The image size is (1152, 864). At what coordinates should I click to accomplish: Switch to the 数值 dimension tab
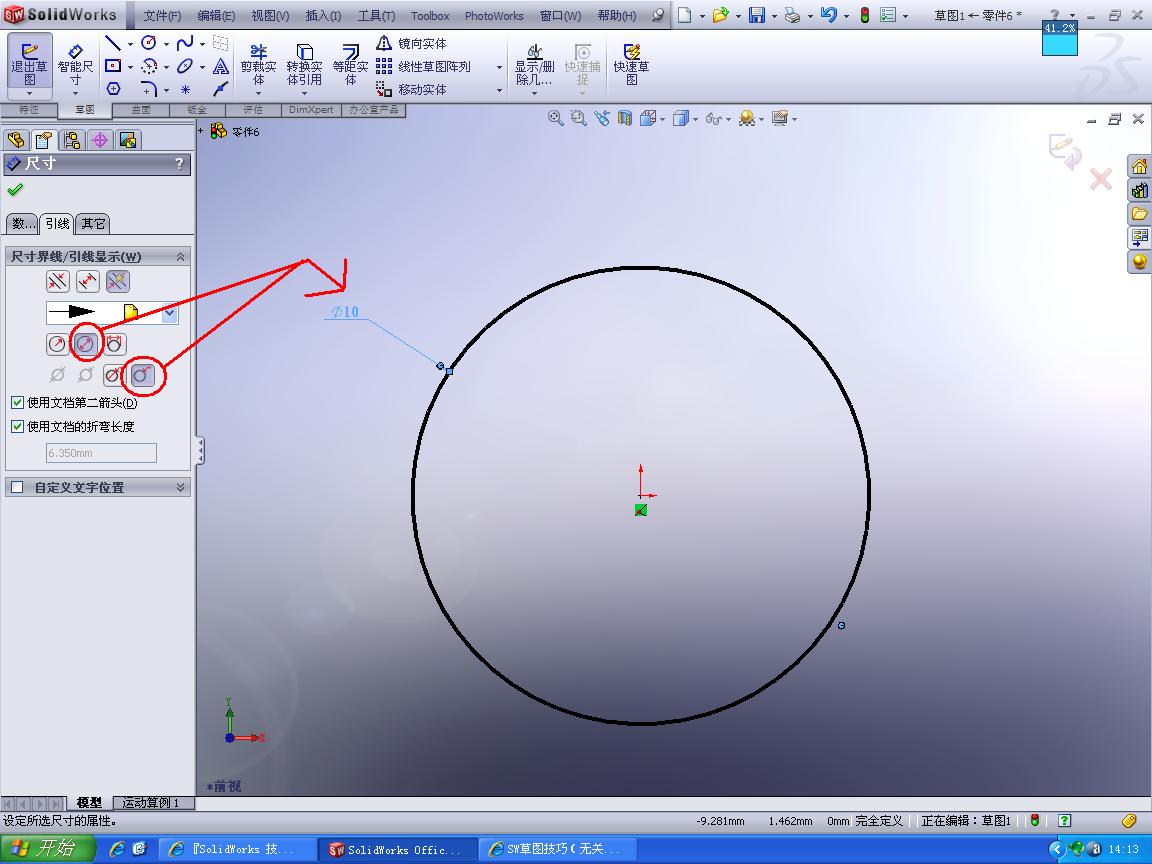pos(22,223)
